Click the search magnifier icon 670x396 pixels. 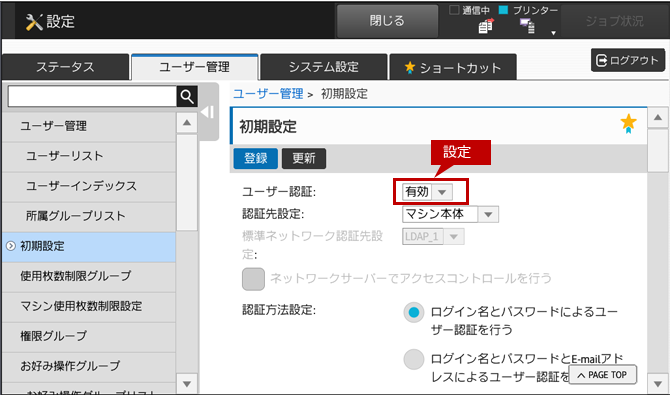[187, 97]
